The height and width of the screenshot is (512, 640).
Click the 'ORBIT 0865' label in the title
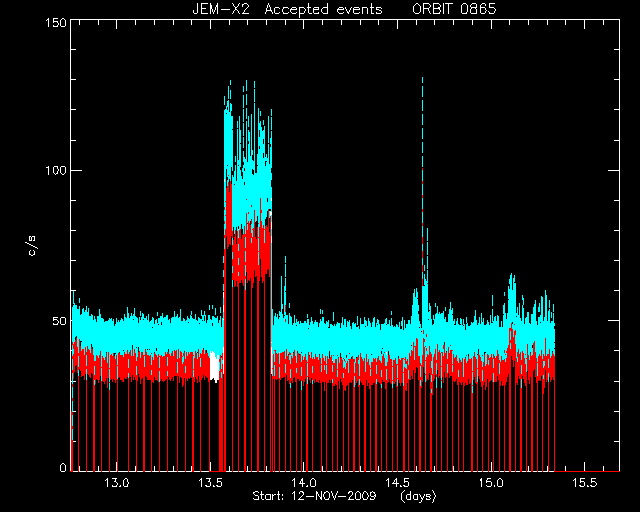(x=454, y=9)
